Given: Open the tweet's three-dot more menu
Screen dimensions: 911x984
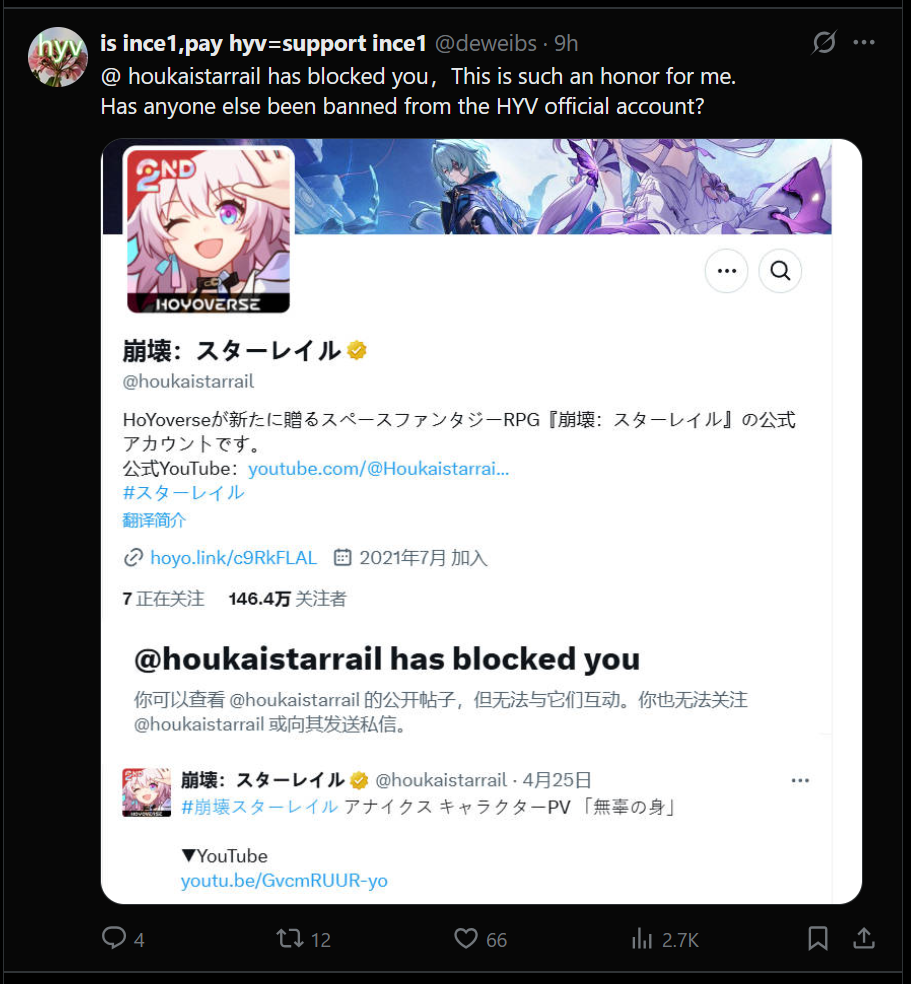Looking at the screenshot, I should click(x=864, y=43).
